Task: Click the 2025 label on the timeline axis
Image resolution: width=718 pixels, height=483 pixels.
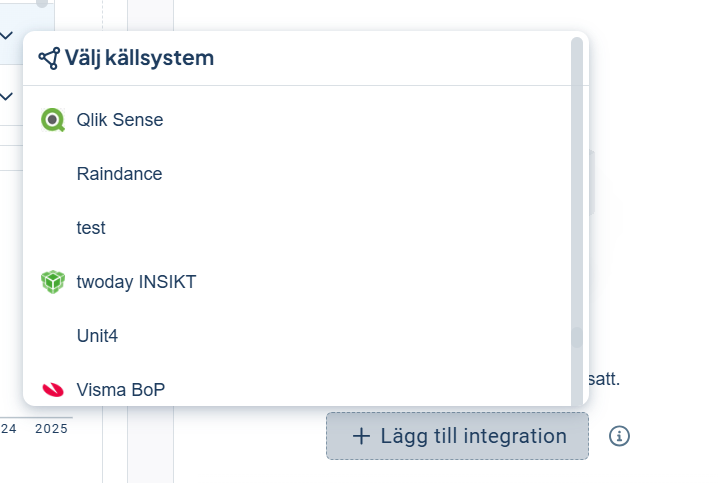Action: pyautogui.click(x=51, y=429)
